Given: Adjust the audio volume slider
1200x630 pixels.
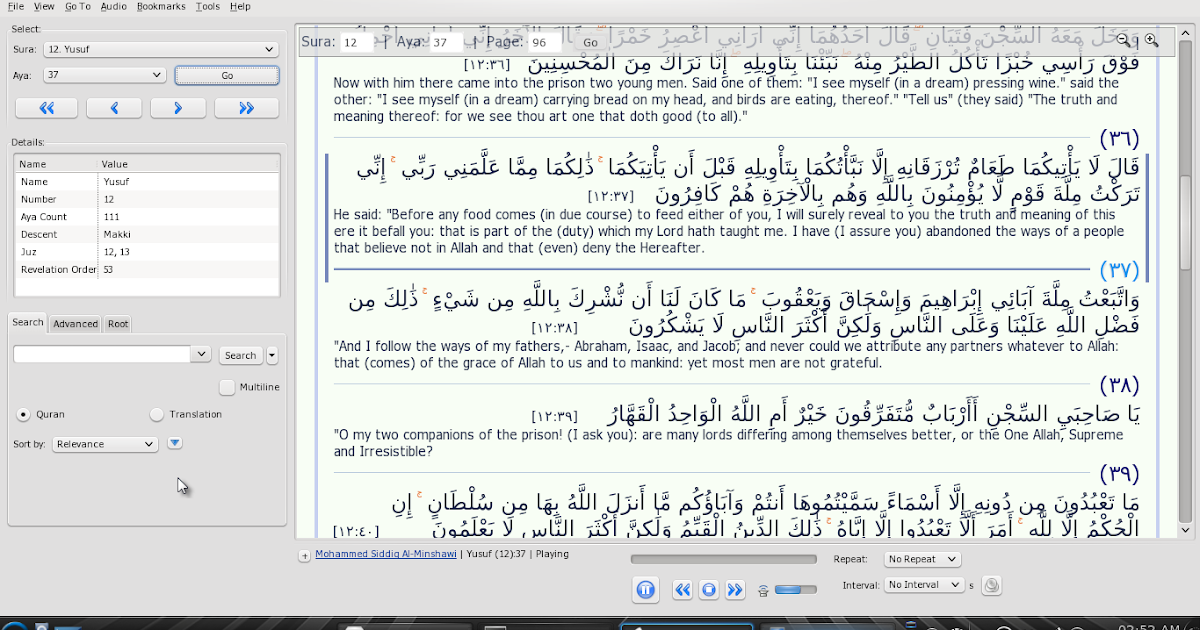Looking at the screenshot, I should [x=795, y=590].
